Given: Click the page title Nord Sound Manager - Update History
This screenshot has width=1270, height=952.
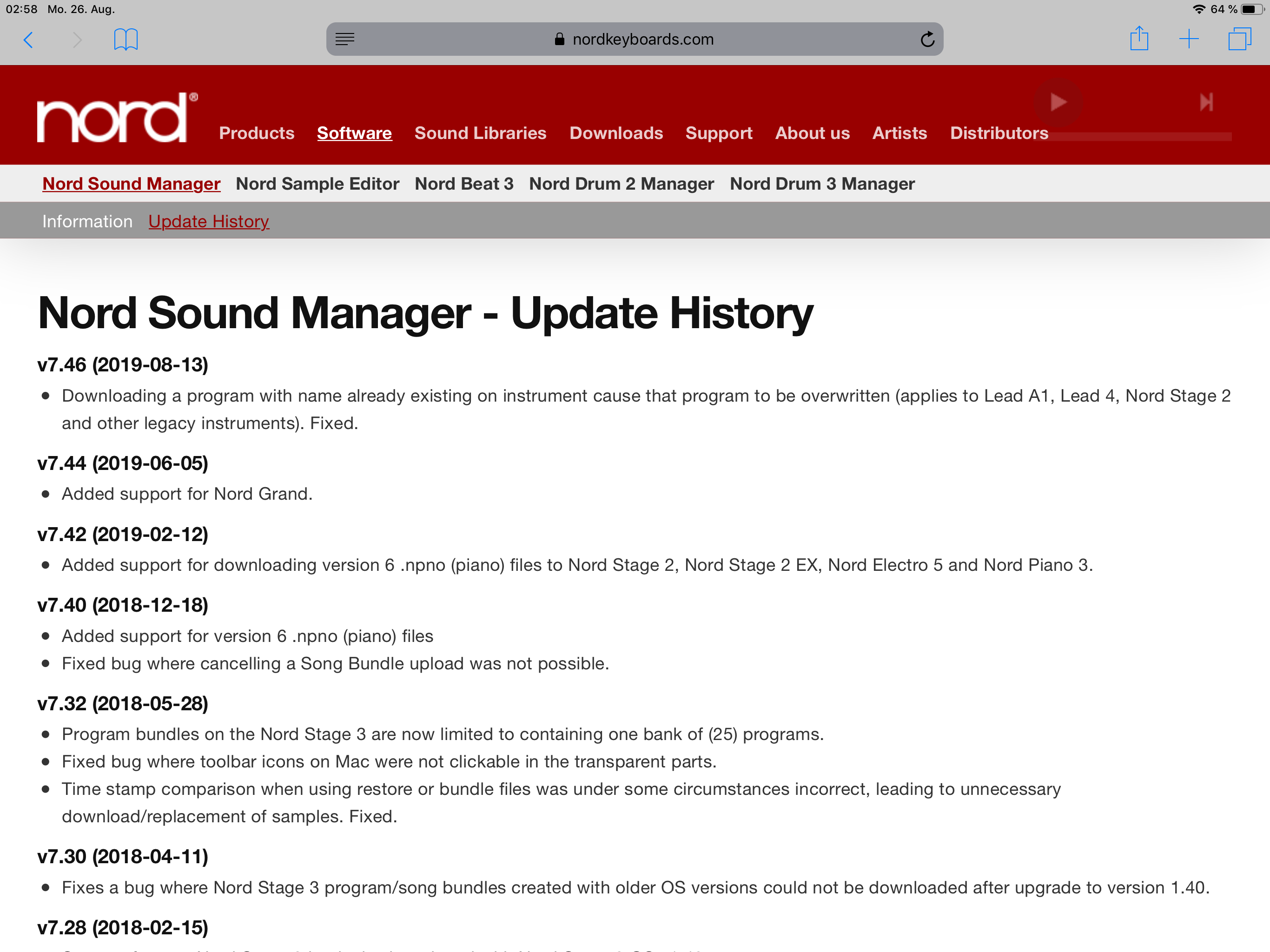Looking at the screenshot, I should click(425, 313).
